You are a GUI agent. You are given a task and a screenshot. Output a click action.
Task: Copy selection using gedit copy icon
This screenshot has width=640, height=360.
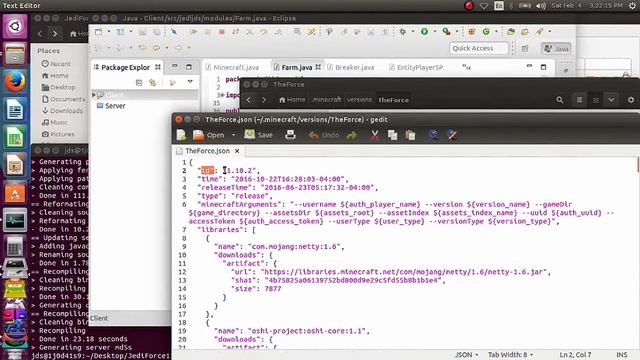tap(392, 135)
